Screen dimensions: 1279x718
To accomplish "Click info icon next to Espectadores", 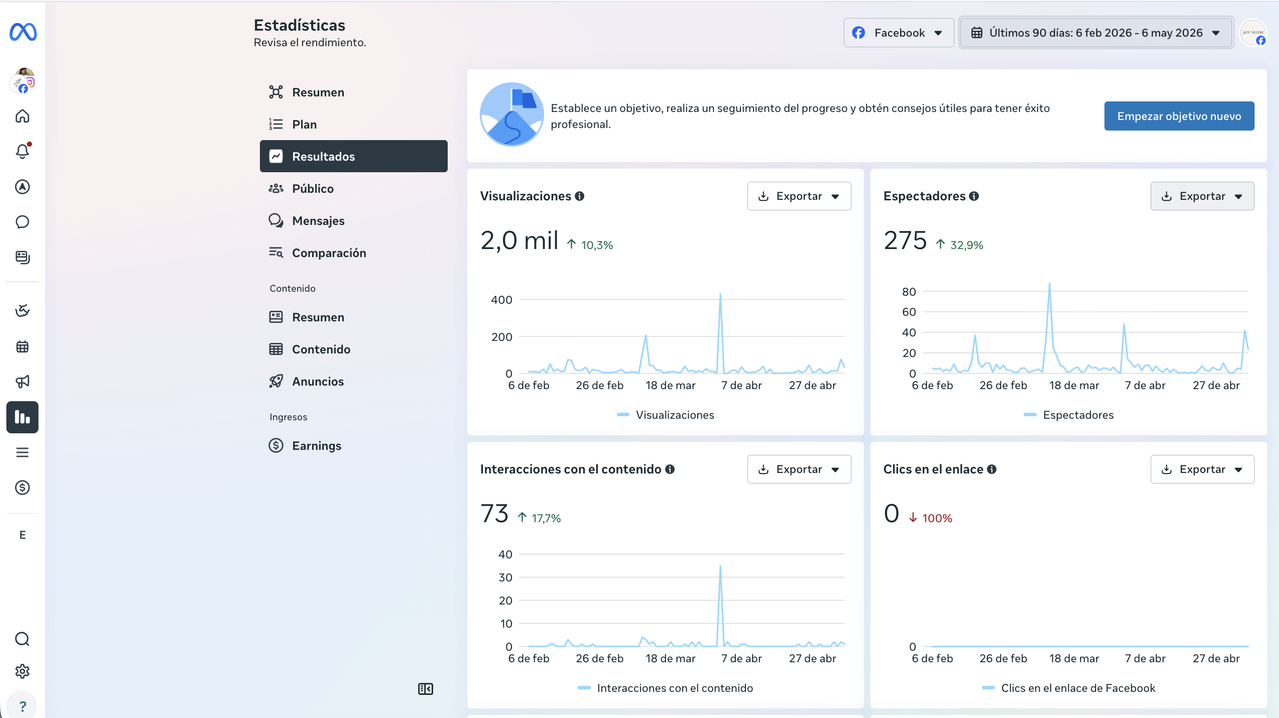I will [x=974, y=196].
